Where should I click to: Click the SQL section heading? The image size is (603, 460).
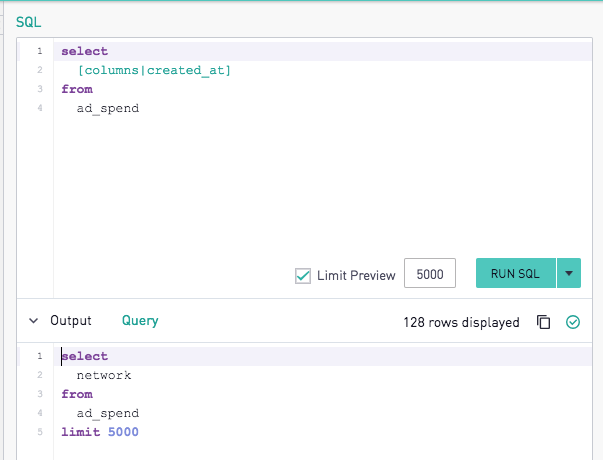[28, 22]
